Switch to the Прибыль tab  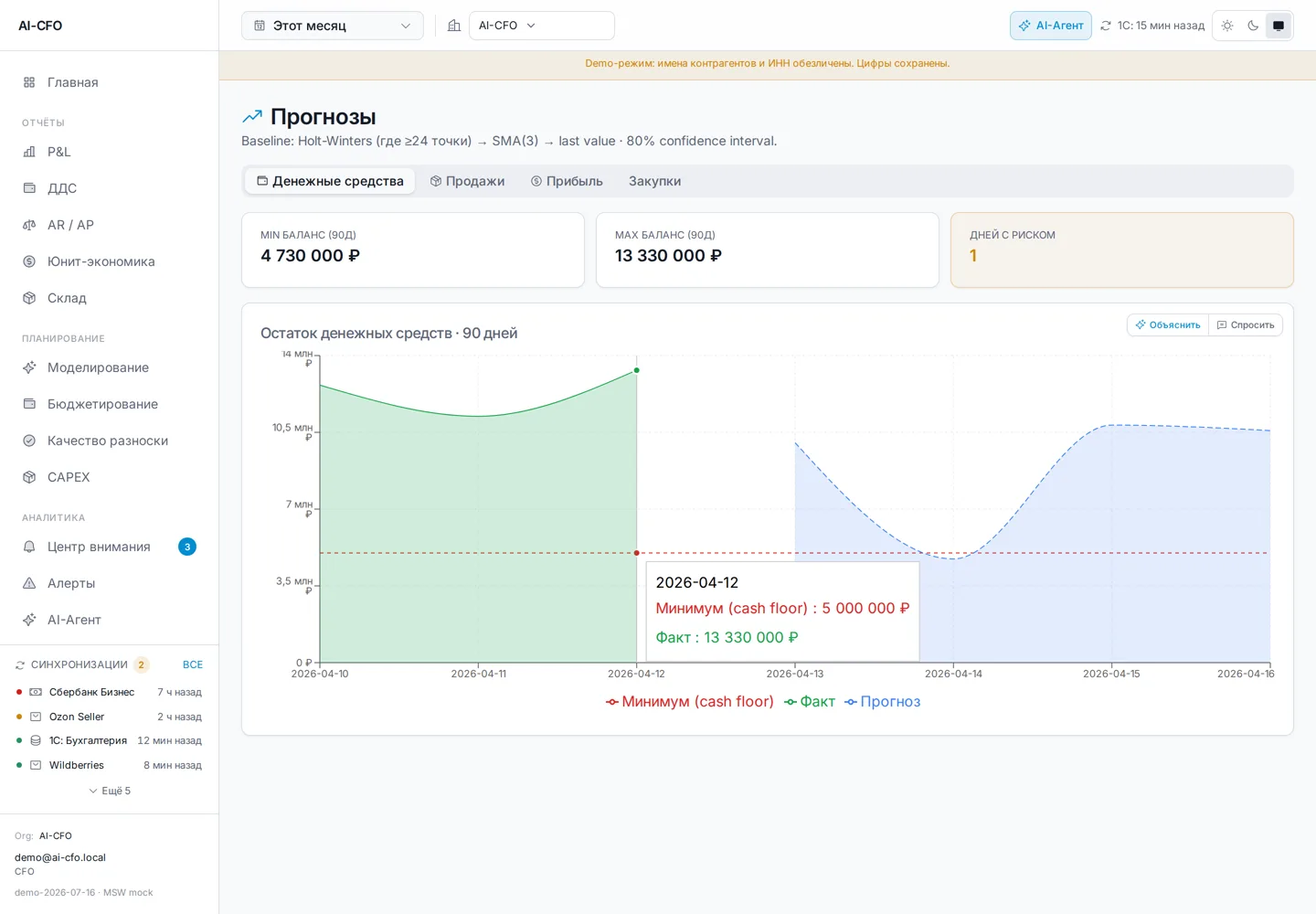click(567, 181)
